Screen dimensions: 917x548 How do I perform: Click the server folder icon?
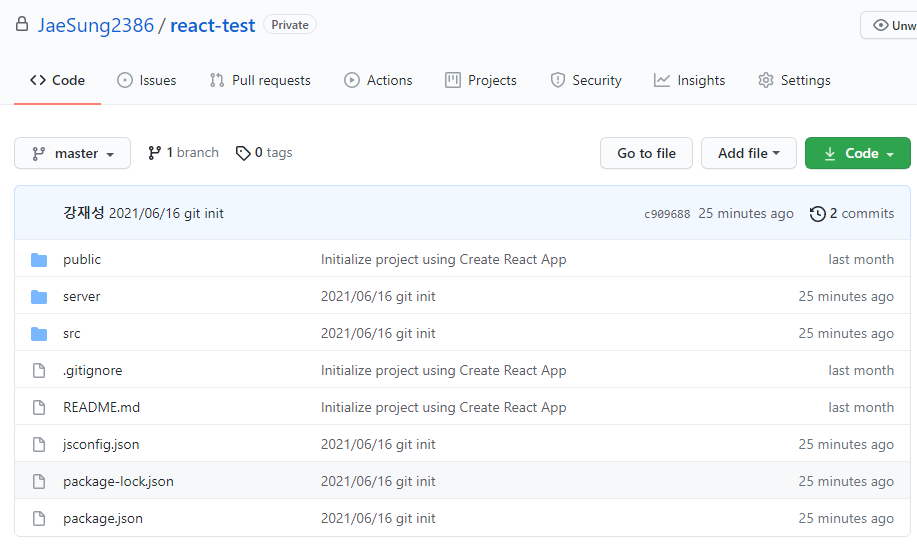(39, 297)
